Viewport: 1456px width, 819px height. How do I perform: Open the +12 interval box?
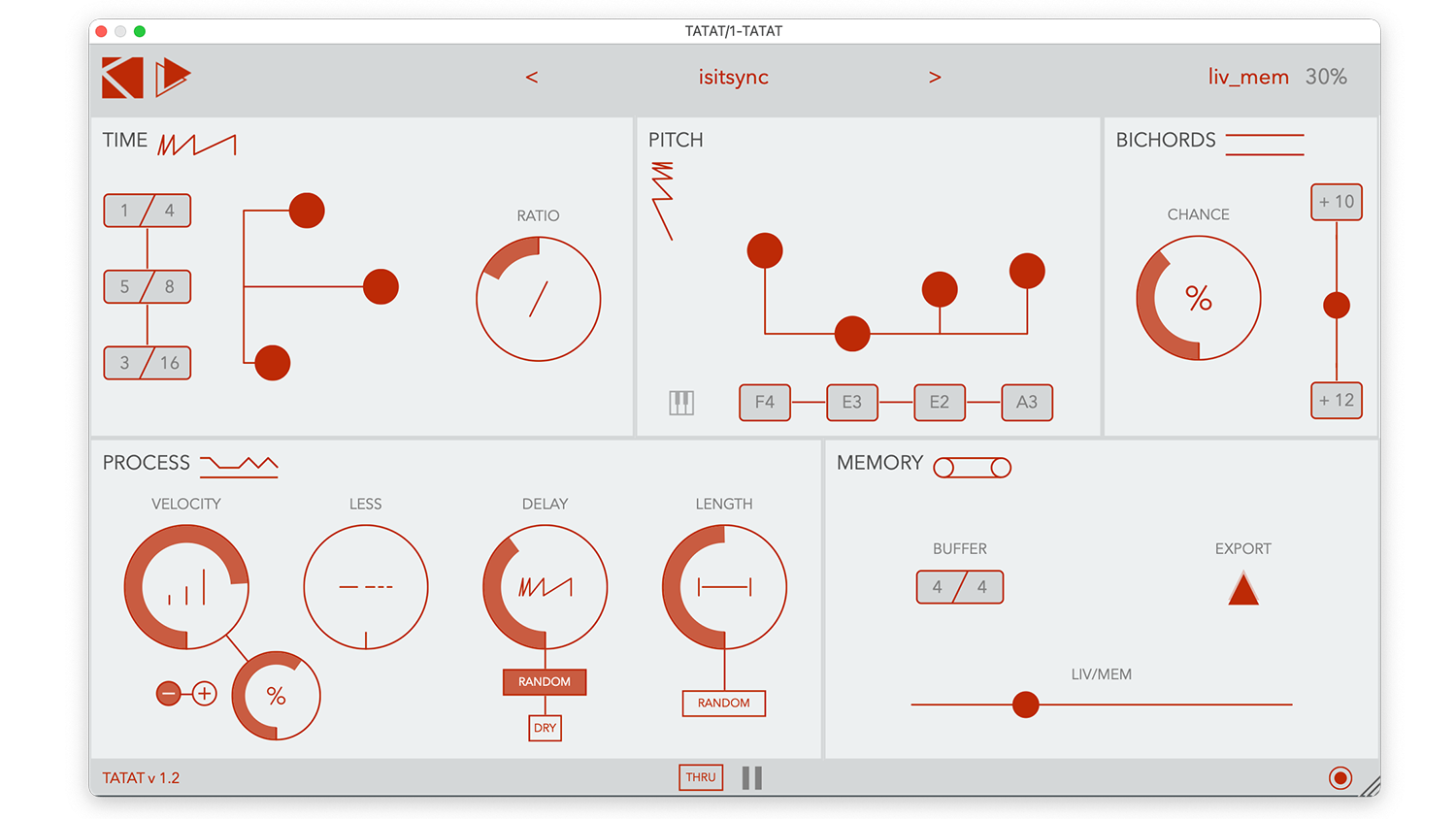coord(1337,400)
